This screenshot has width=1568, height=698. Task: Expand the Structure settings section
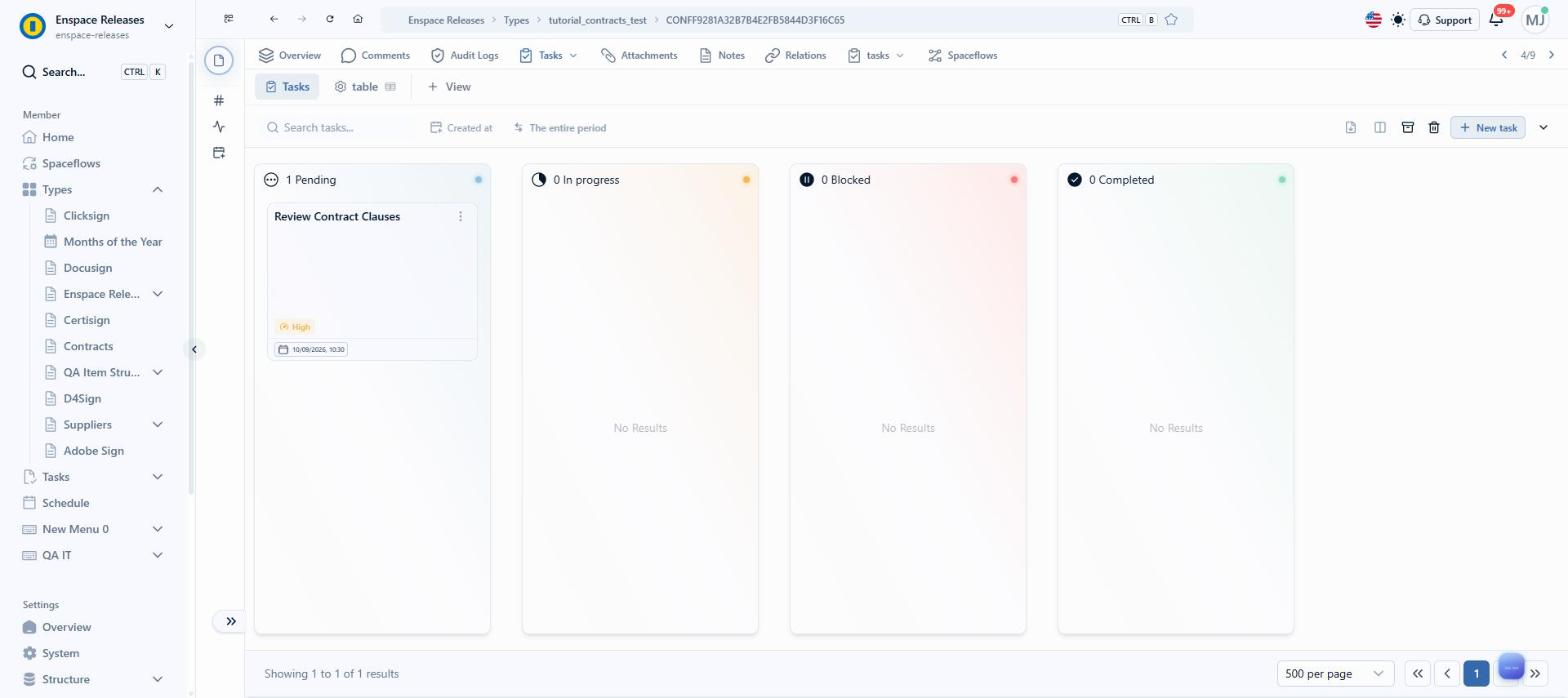click(157, 679)
